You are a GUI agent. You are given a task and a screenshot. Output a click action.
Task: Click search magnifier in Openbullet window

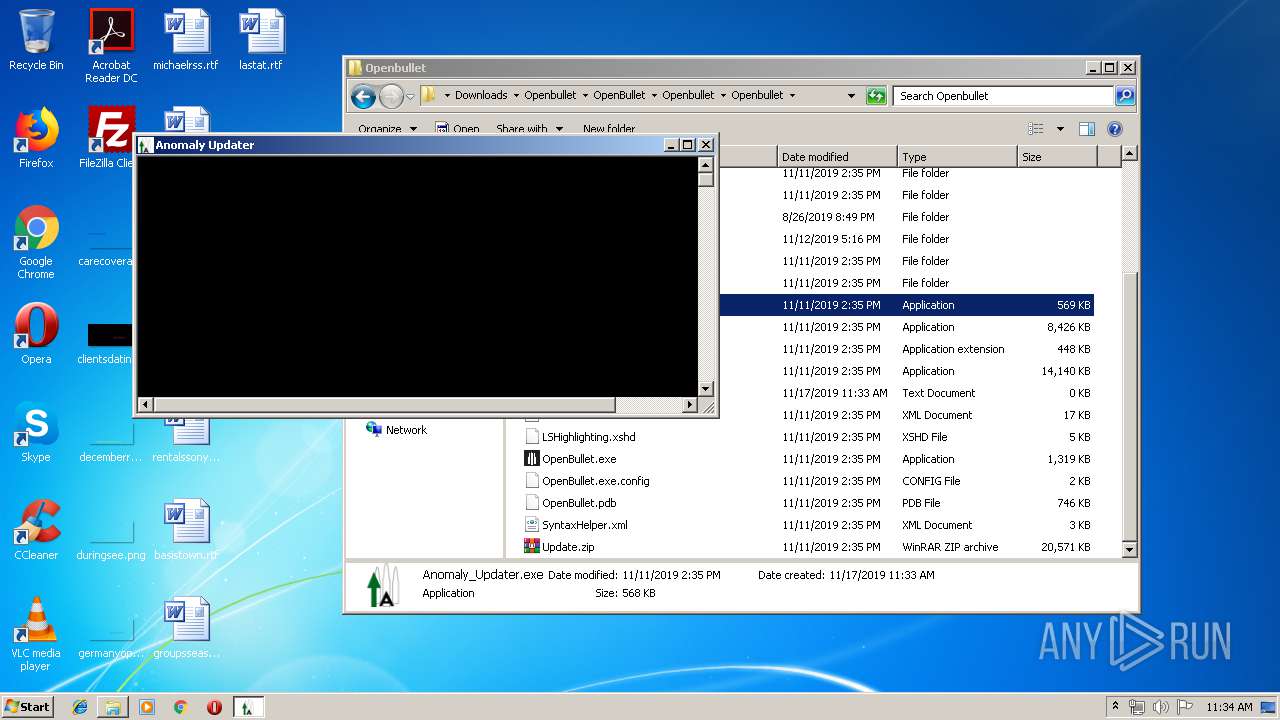[1125, 96]
